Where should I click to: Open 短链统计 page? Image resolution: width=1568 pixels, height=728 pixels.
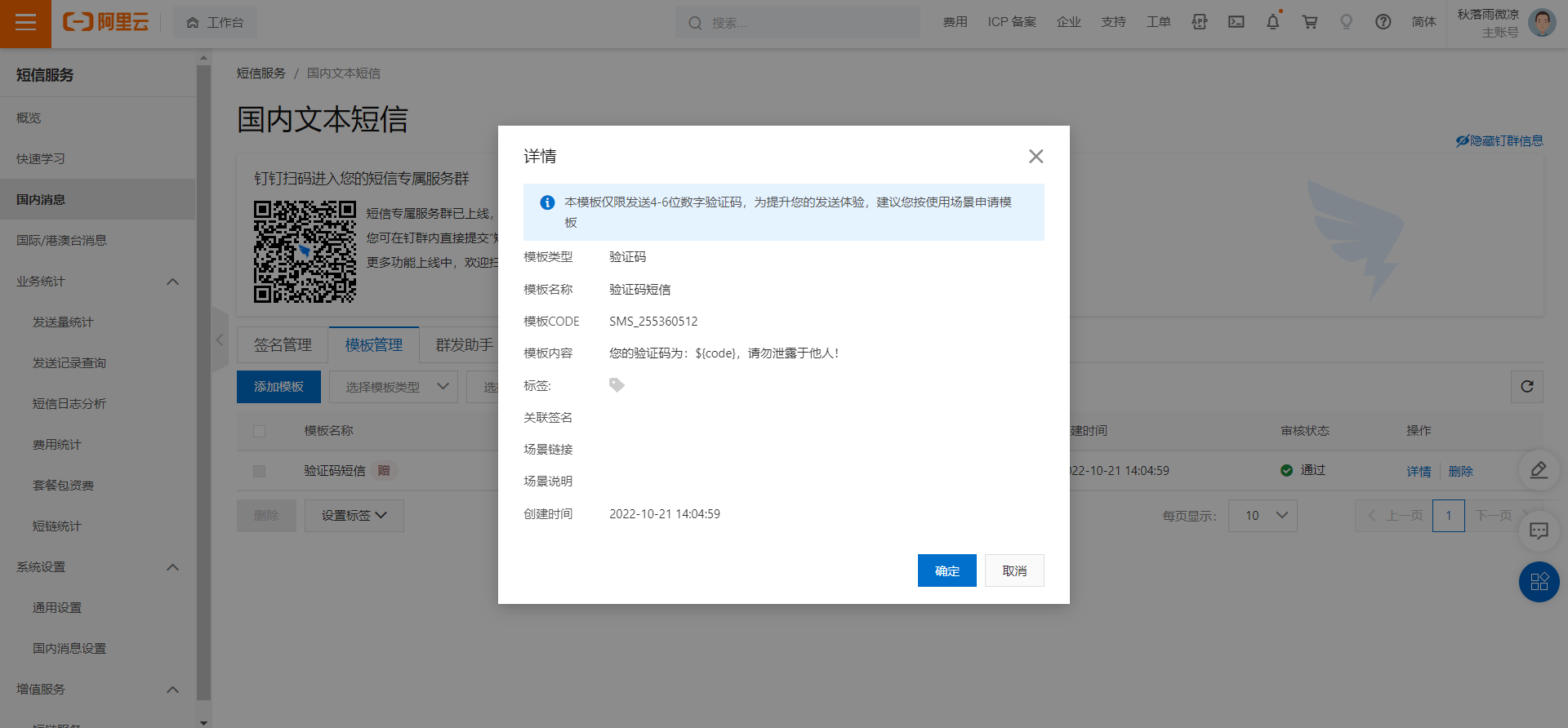tap(57, 526)
